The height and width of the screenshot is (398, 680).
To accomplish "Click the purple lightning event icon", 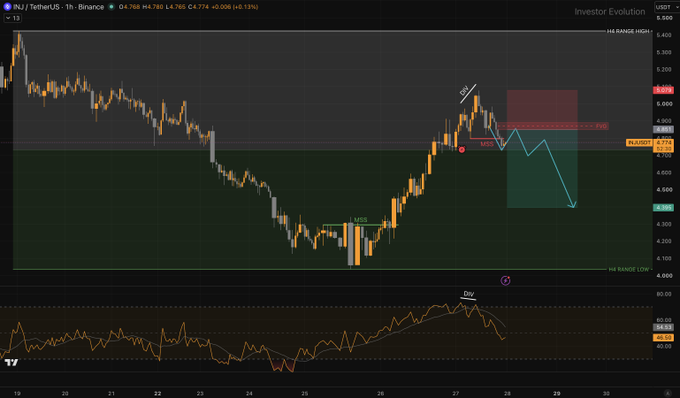I will [505, 281].
